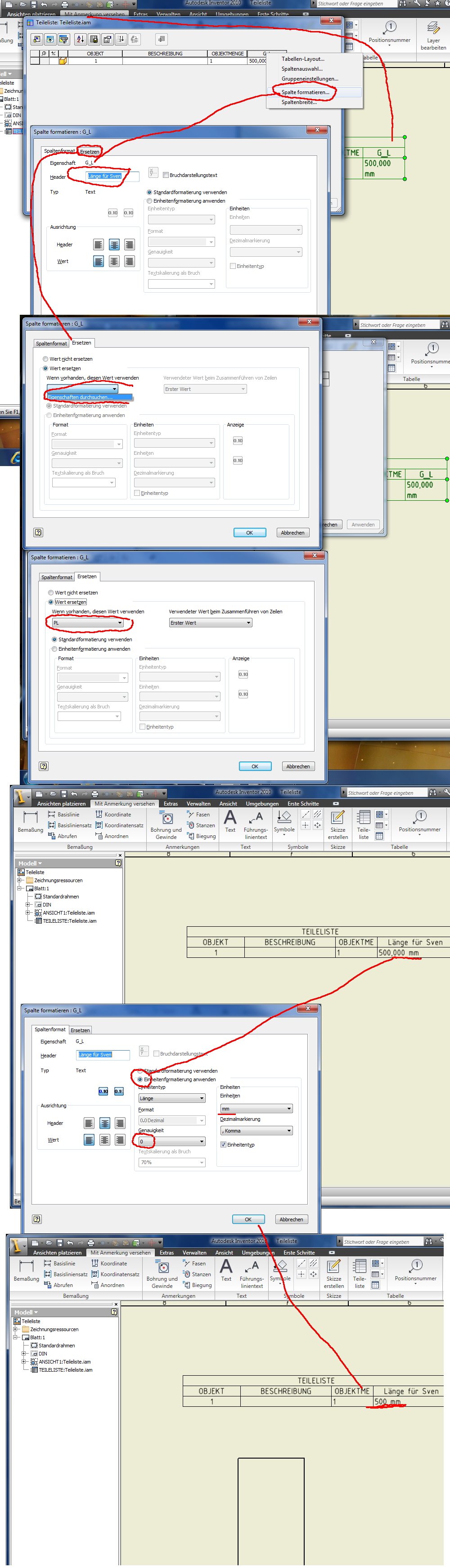Click renumber items icon in Teileliste dialog toolbar
Image resolution: width=450 pixels, height=1568 pixels.
pos(121,39)
